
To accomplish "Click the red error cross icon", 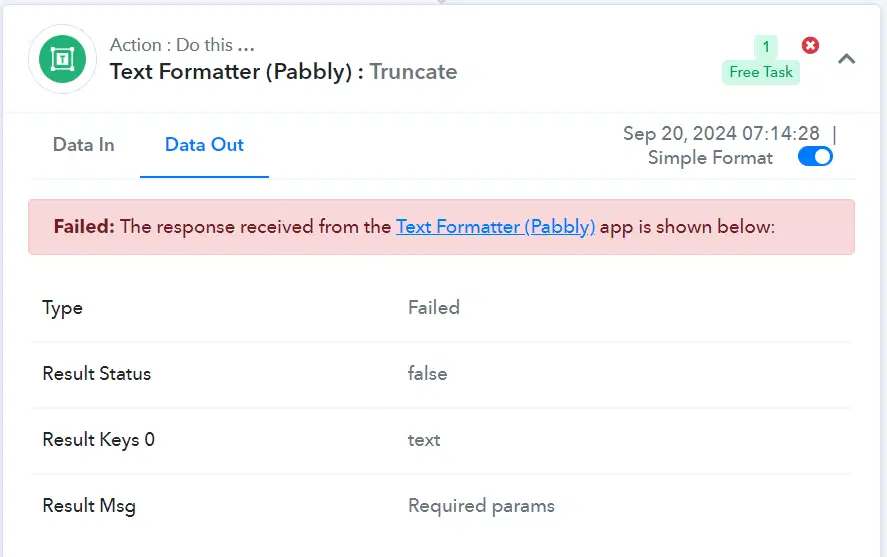I will point(810,45).
